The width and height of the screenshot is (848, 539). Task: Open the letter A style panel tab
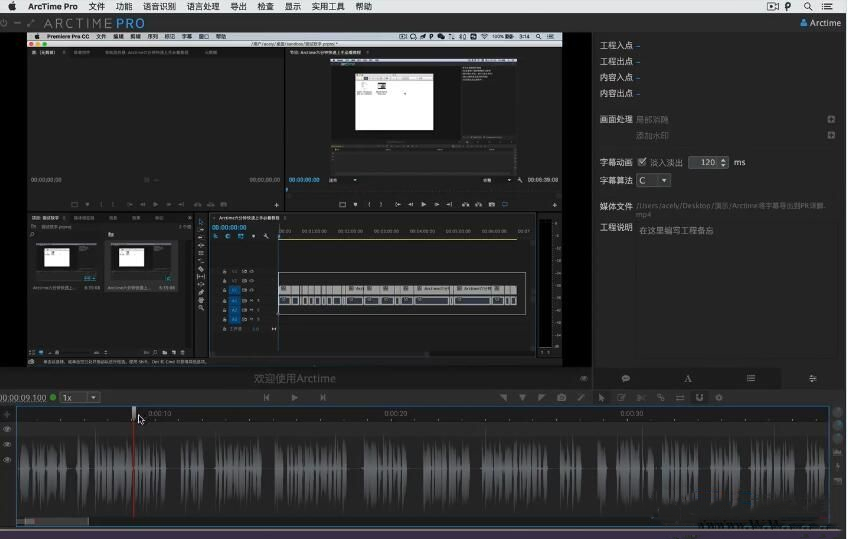click(x=688, y=379)
